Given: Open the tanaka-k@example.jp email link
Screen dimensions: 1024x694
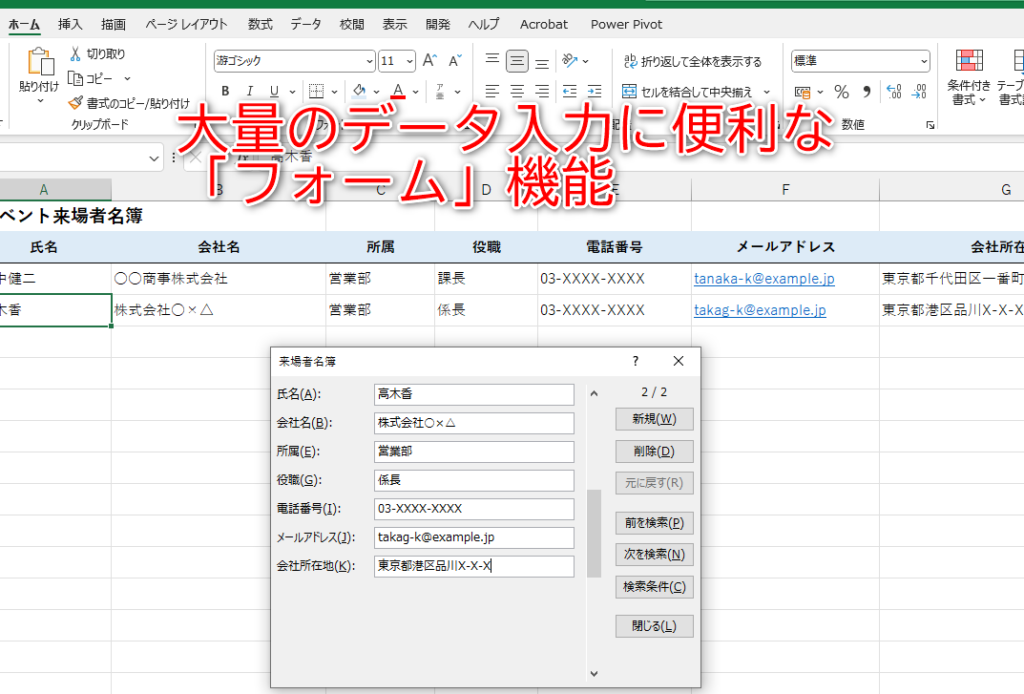Looking at the screenshot, I should pyautogui.click(x=764, y=279).
